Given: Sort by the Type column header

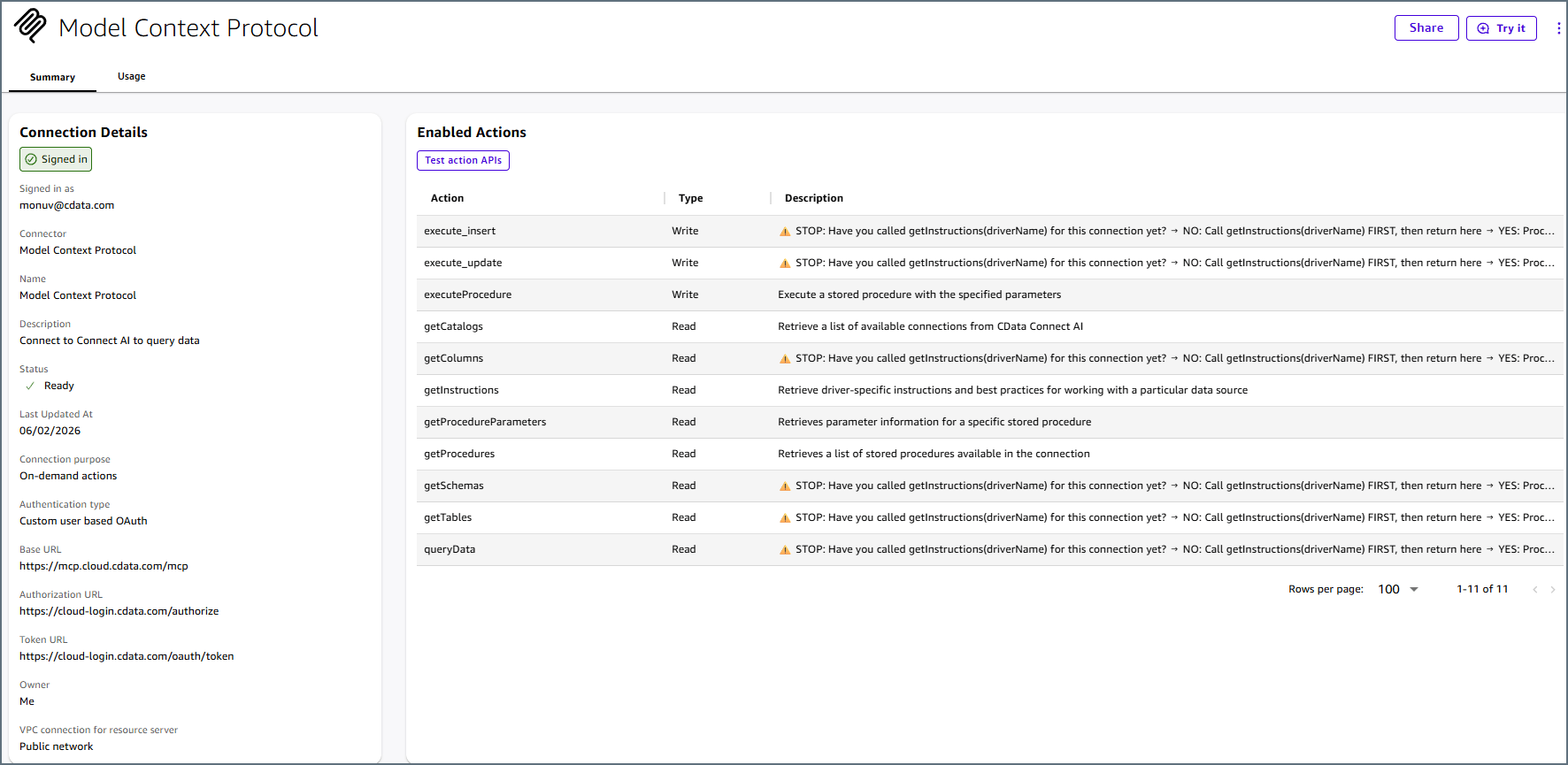Looking at the screenshot, I should click(690, 198).
